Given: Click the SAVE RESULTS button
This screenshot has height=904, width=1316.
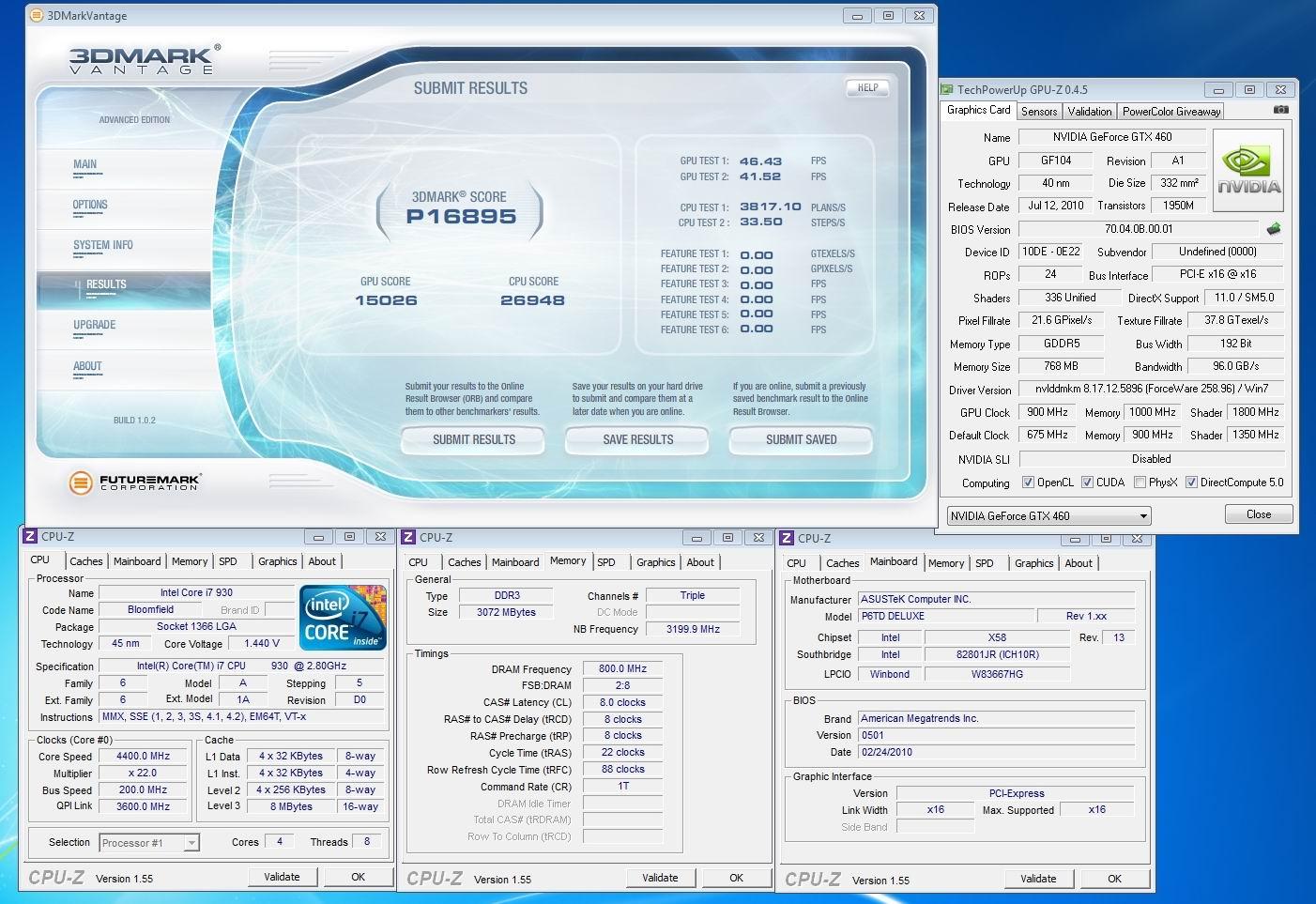Looking at the screenshot, I should point(637,439).
